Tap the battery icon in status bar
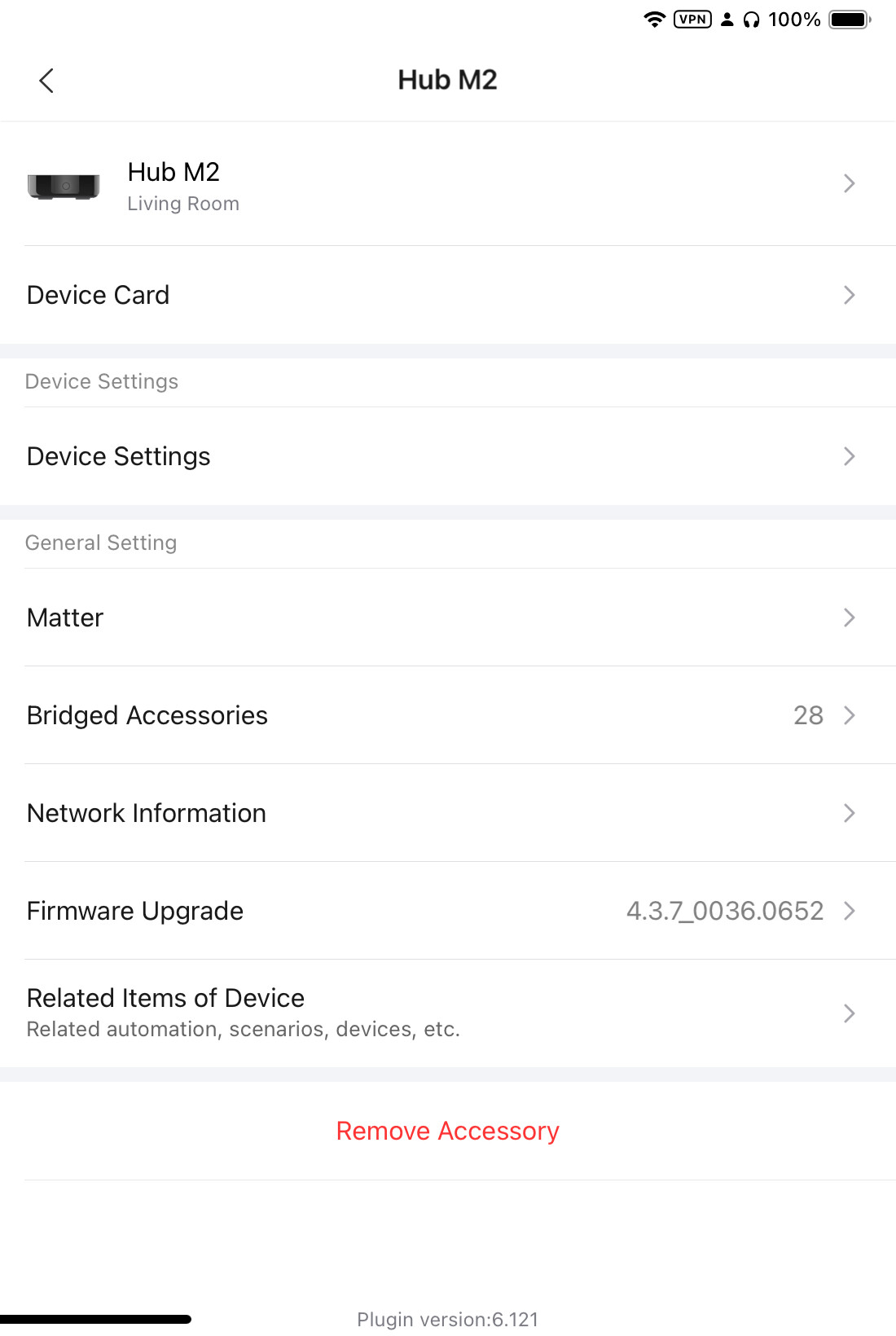 (x=850, y=20)
